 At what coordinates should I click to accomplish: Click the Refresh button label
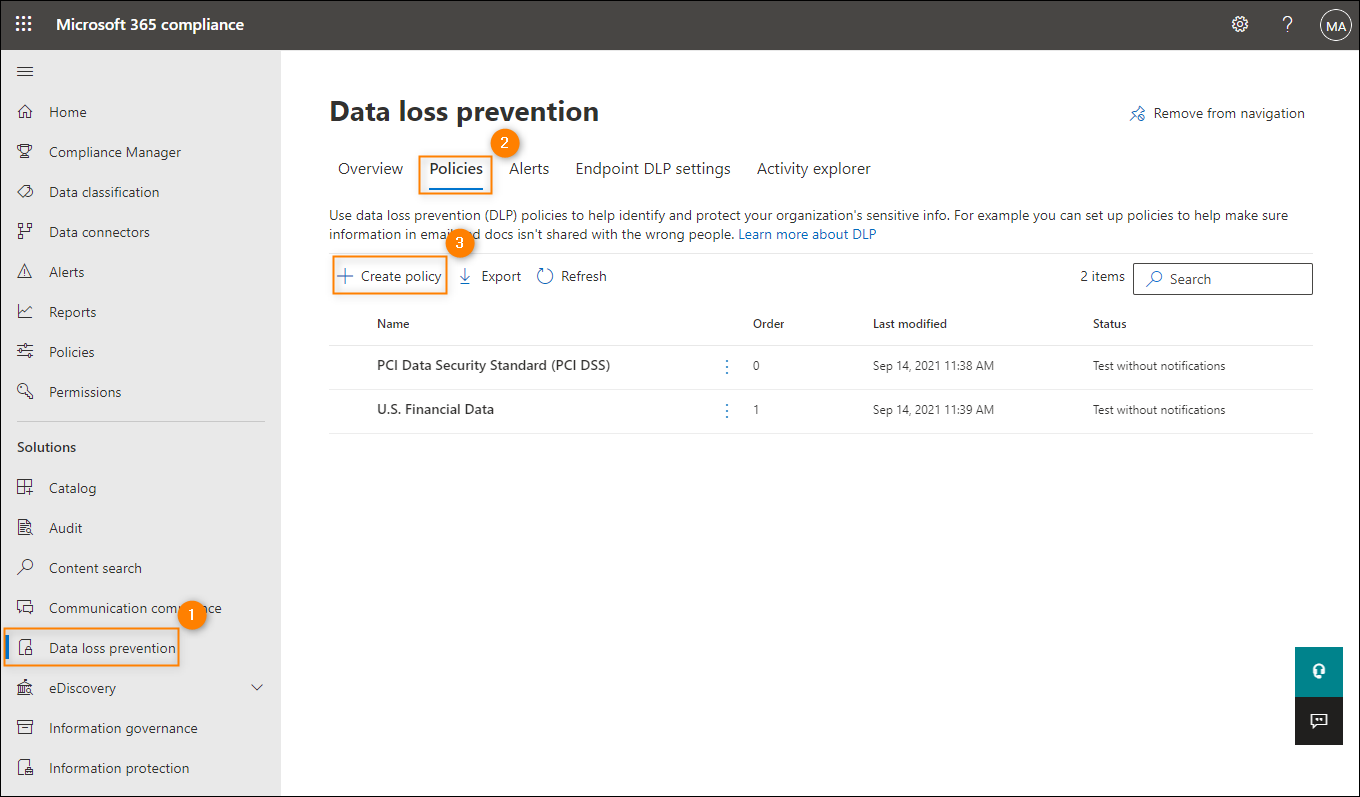tap(584, 277)
